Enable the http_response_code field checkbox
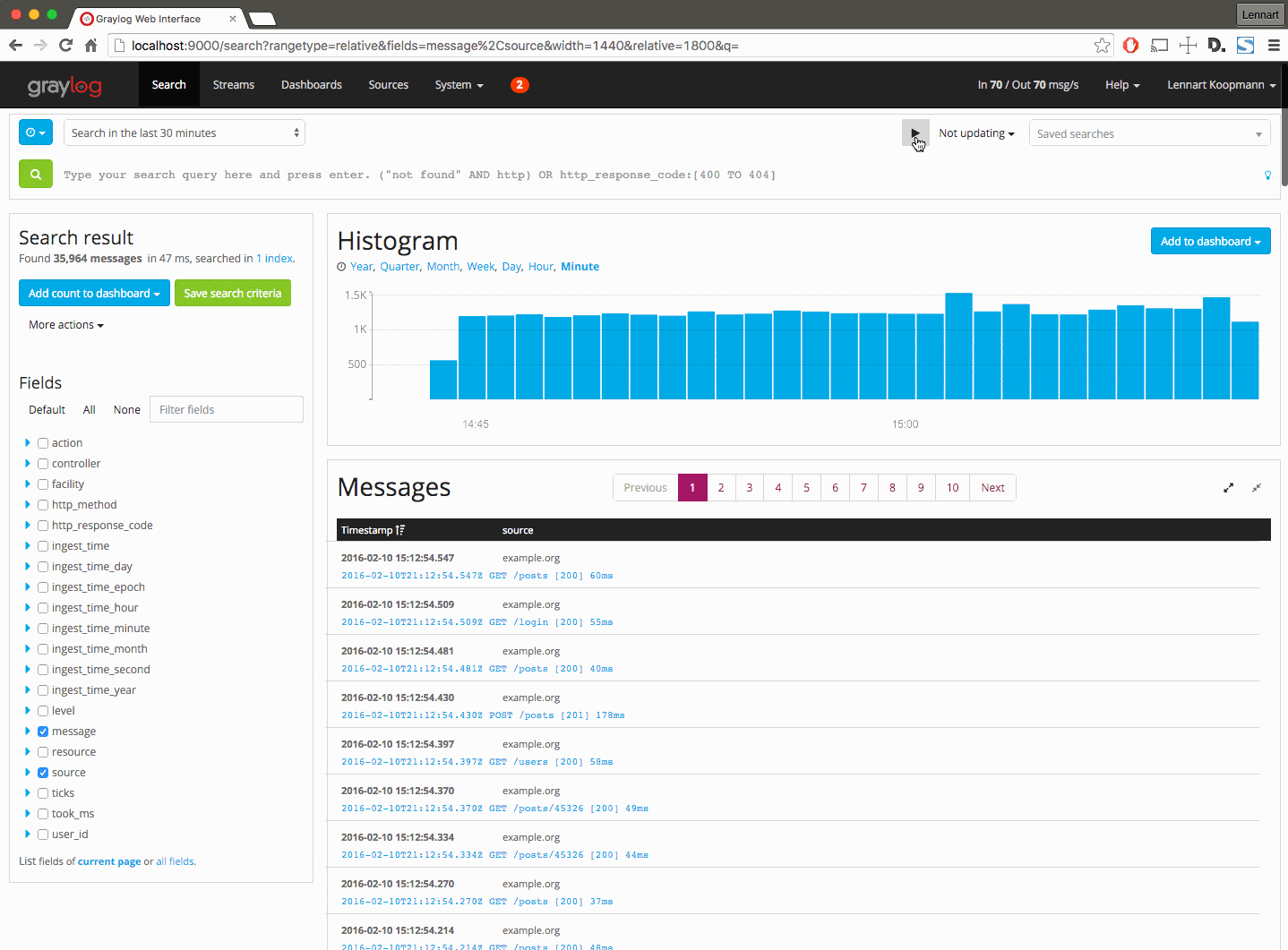The width and height of the screenshot is (1288, 950). 43,526
